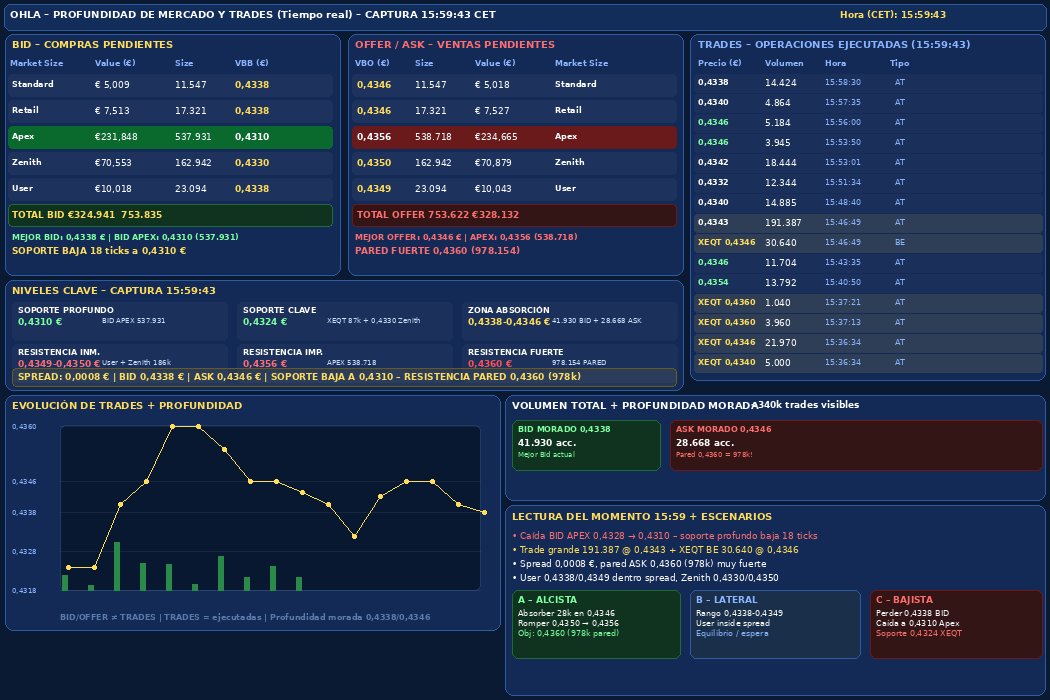Select the Zenith bid row
The image size is (1050, 700).
pyautogui.click(x=170, y=163)
